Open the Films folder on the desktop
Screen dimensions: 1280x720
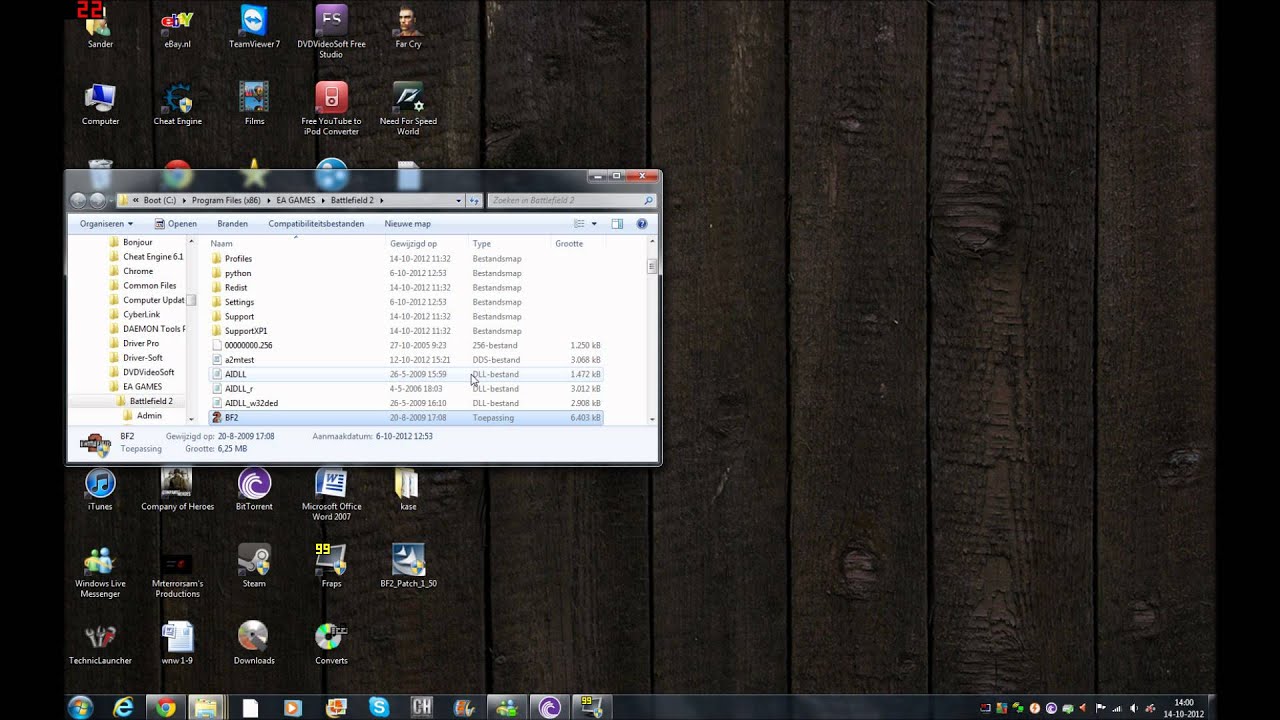click(254, 104)
